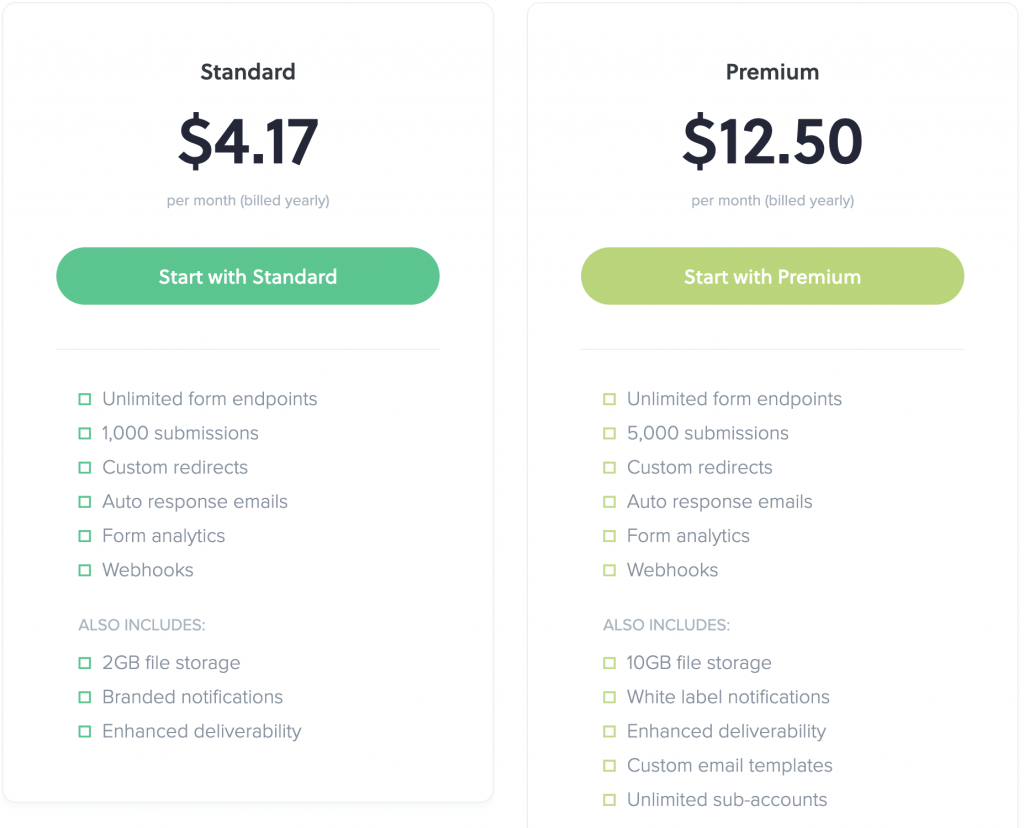Click the Start with Standard button
Viewport: 1024px width, 828px height.
point(248,276)
